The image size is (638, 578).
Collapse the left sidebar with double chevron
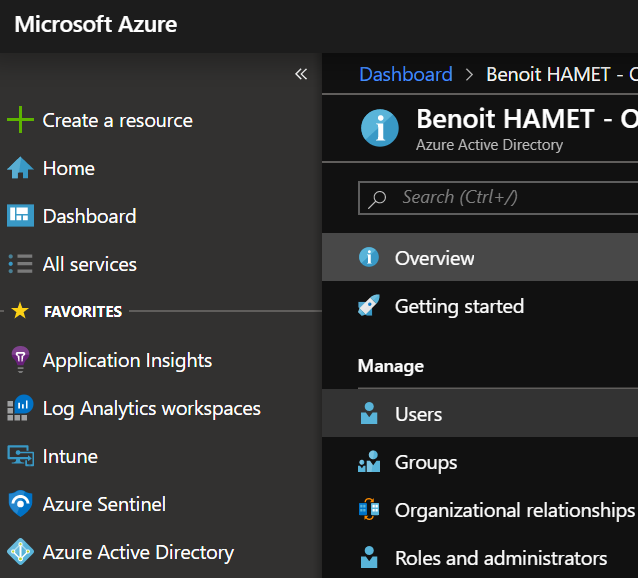pyautogui.click(x=301, y=75)
